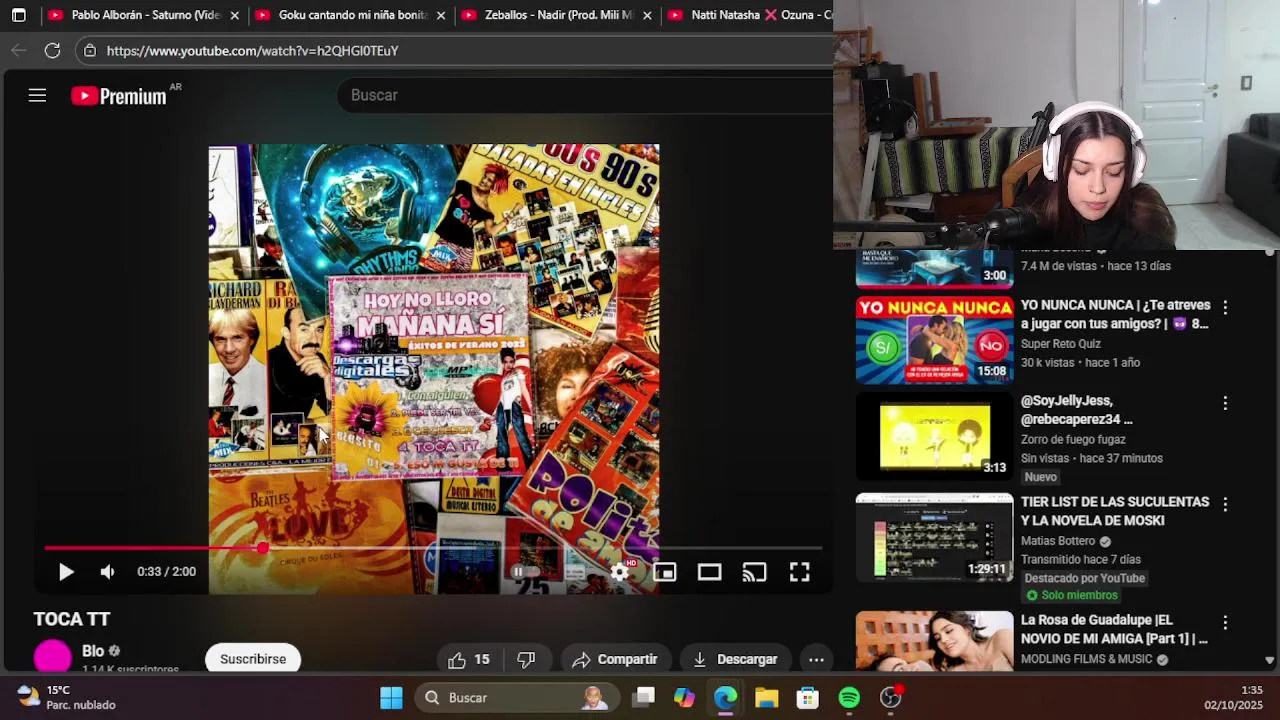The width and height of the screenshot is (1280, 720).
Task: Toggle the autoplay switch in player
Action: tap(524, 572)
